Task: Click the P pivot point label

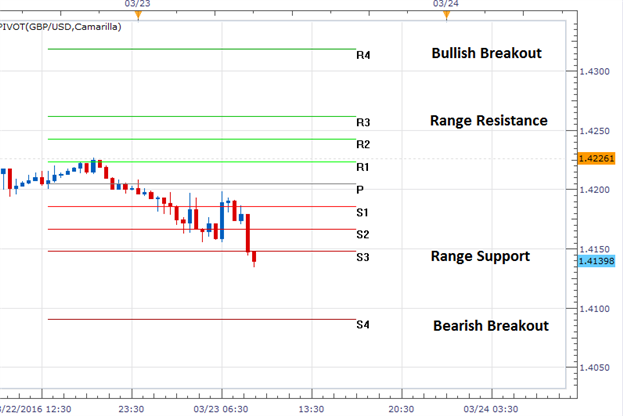Action: (360, 190)
